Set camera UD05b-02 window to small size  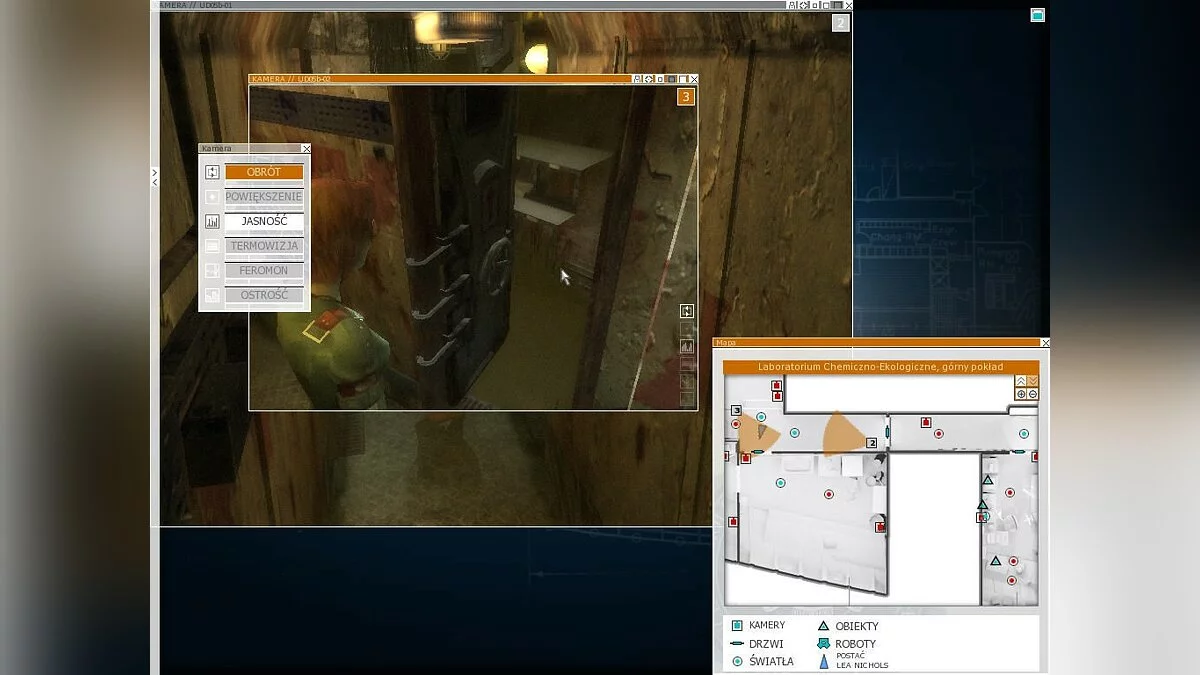pos(660,79)
